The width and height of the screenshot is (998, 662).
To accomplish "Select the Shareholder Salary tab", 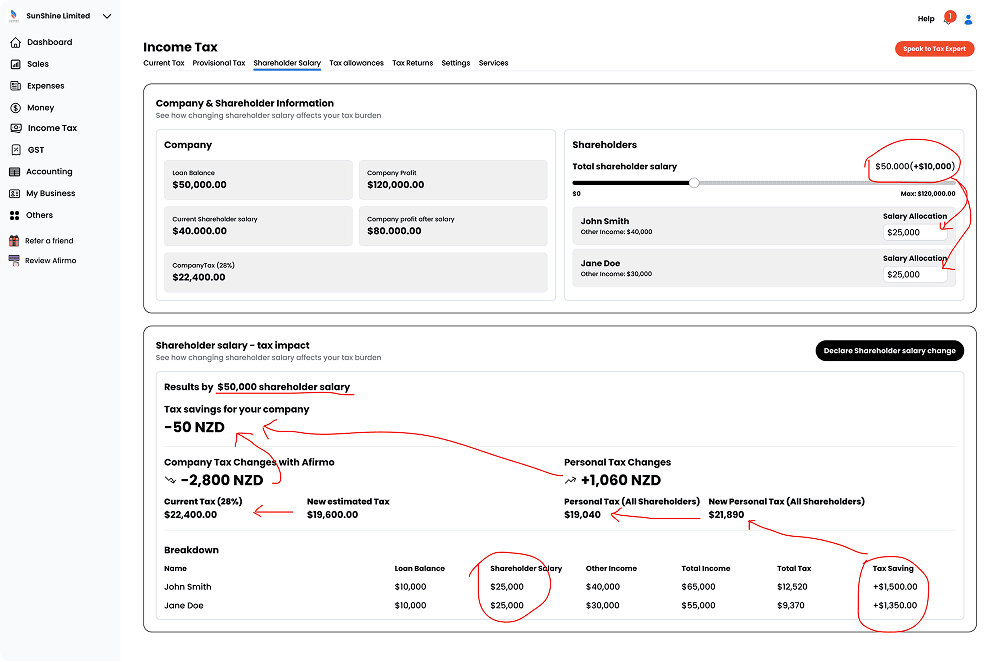I will [x=287, y=63].
